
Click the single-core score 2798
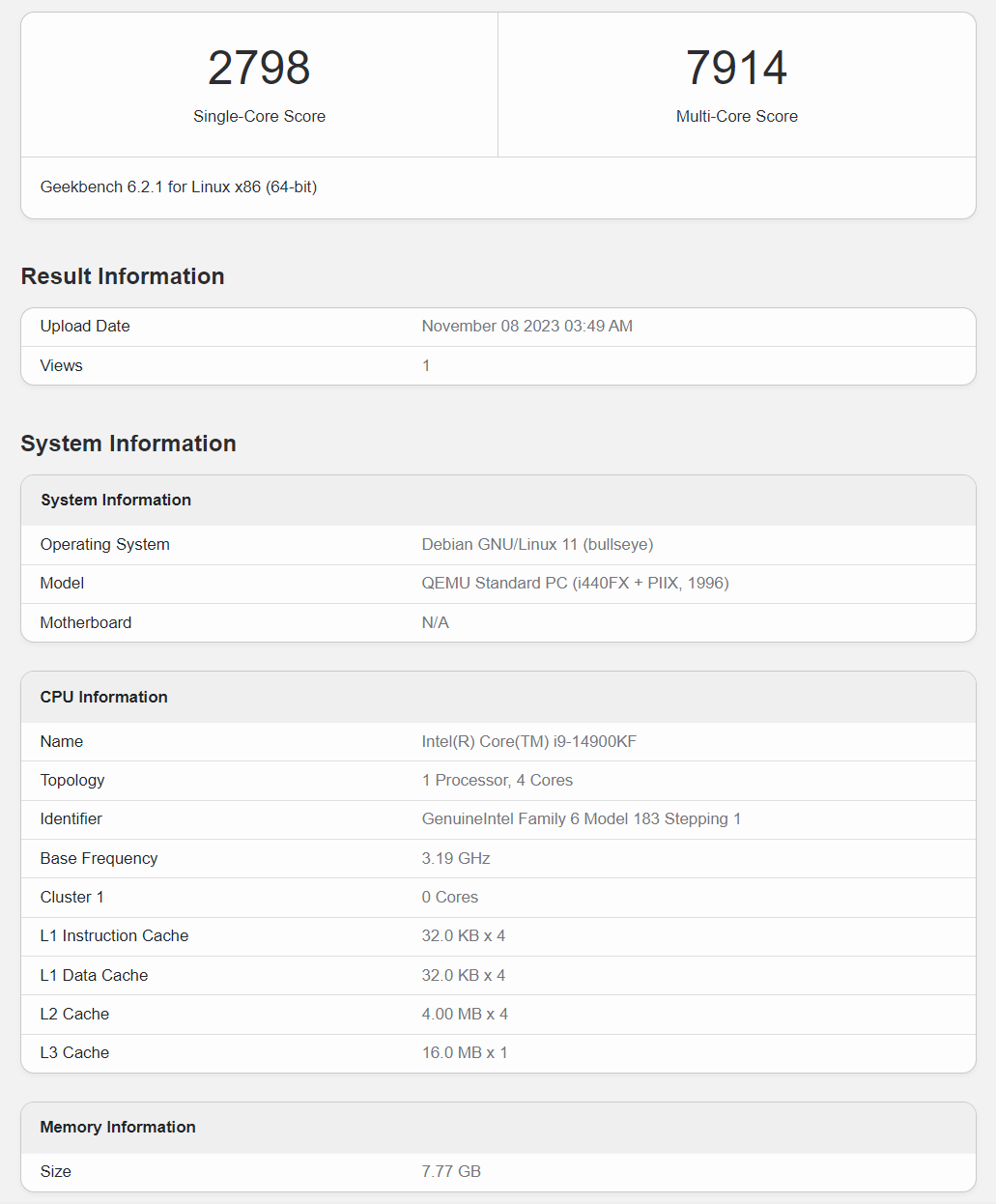point(259,68)
